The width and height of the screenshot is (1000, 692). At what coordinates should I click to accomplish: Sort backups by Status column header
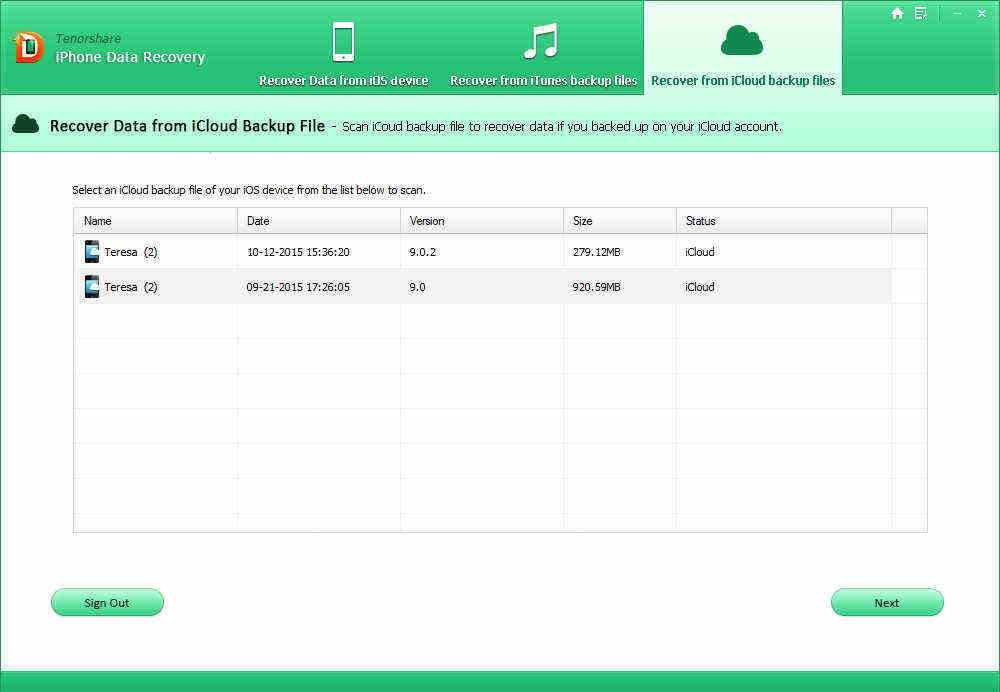click(x=784, y=221)
